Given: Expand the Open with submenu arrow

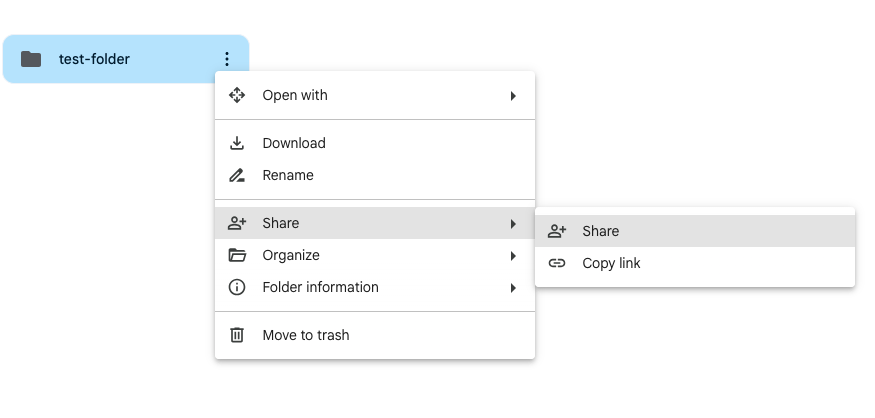Looking at the screenshot, I should point(513,96).
